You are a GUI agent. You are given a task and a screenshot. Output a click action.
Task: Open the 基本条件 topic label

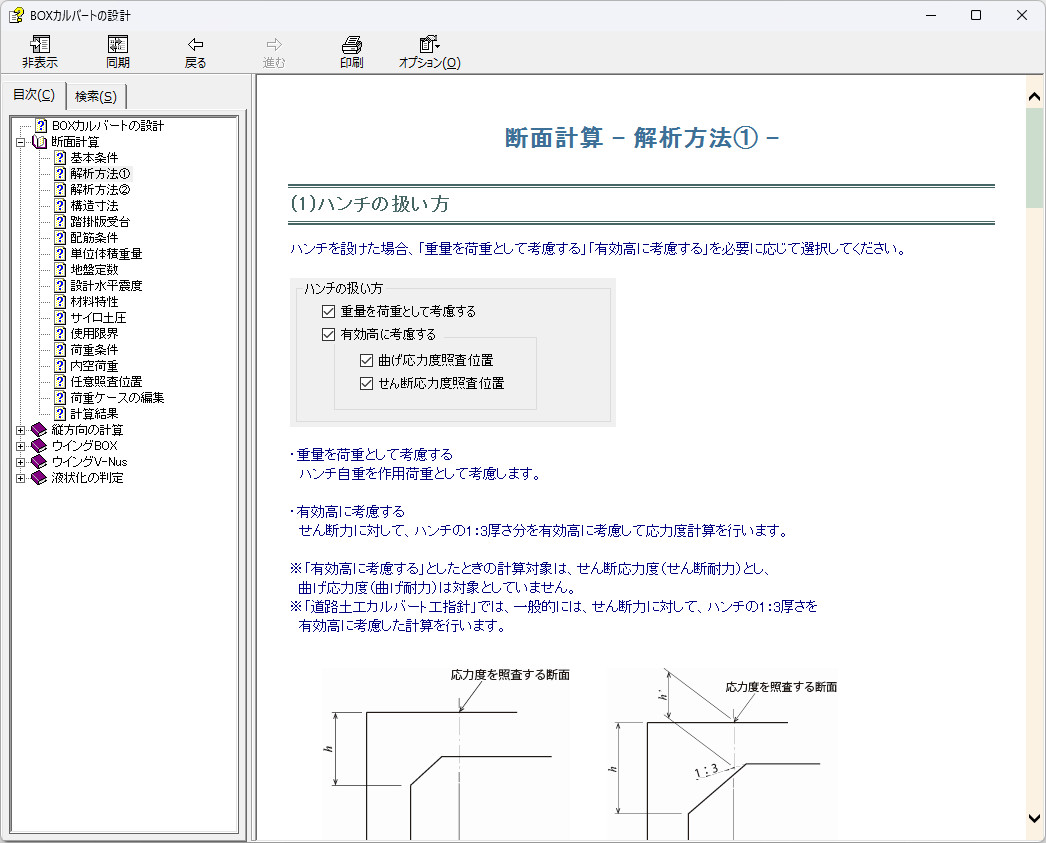pos(94,157)
